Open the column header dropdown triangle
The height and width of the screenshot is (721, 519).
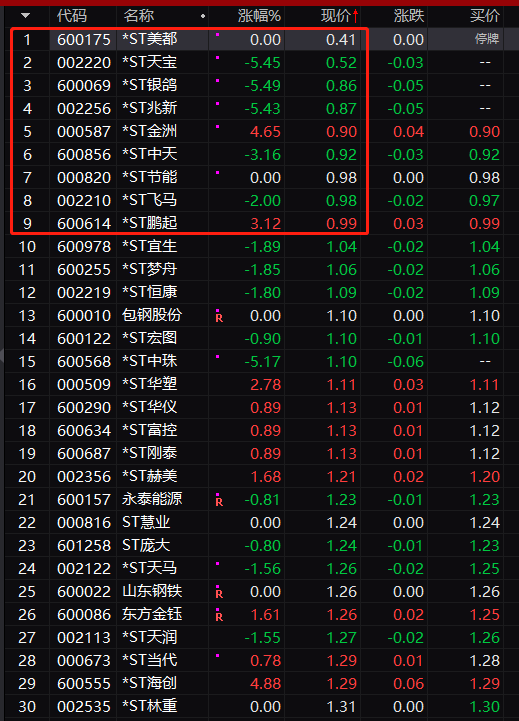(x=26, y=16)
